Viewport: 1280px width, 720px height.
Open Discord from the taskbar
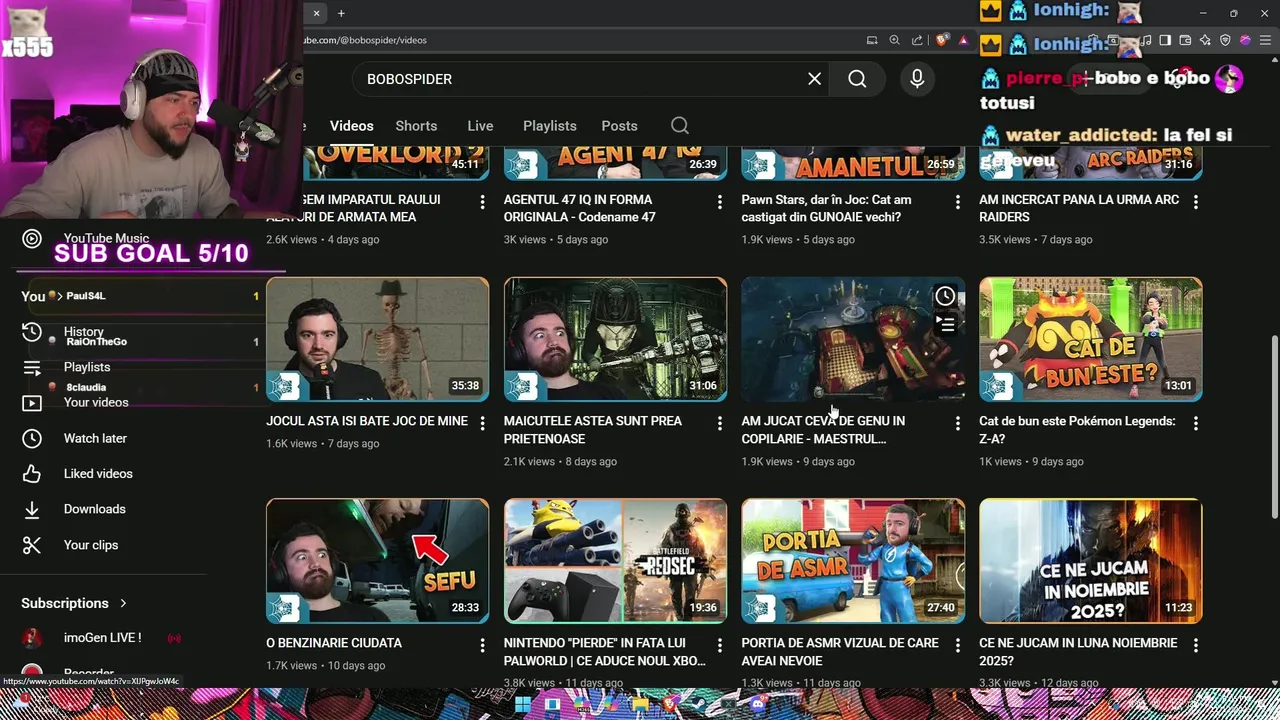[757, 704]
